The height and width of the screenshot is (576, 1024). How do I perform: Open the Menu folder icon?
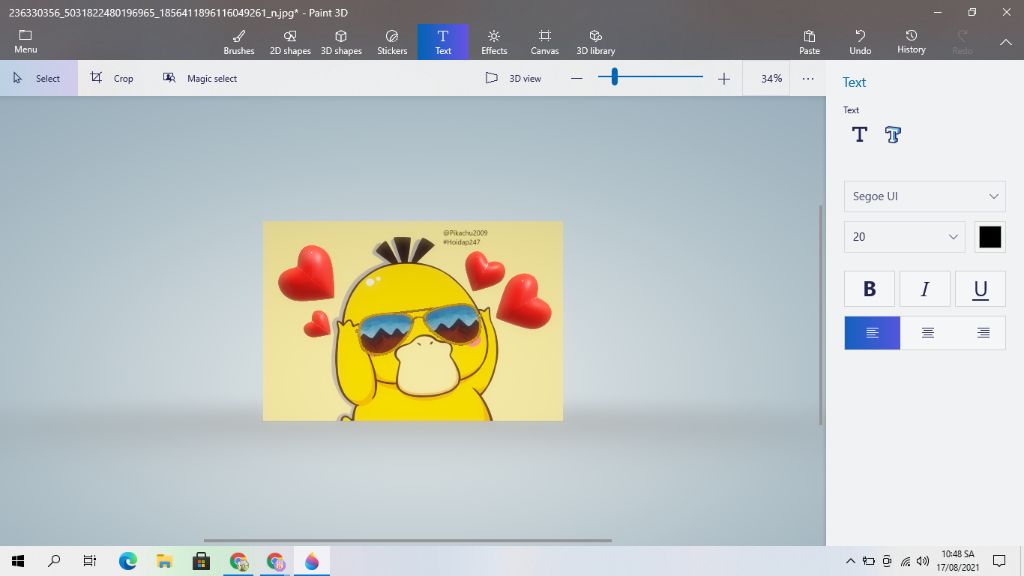pyautogui.click(x=25, y=42)
